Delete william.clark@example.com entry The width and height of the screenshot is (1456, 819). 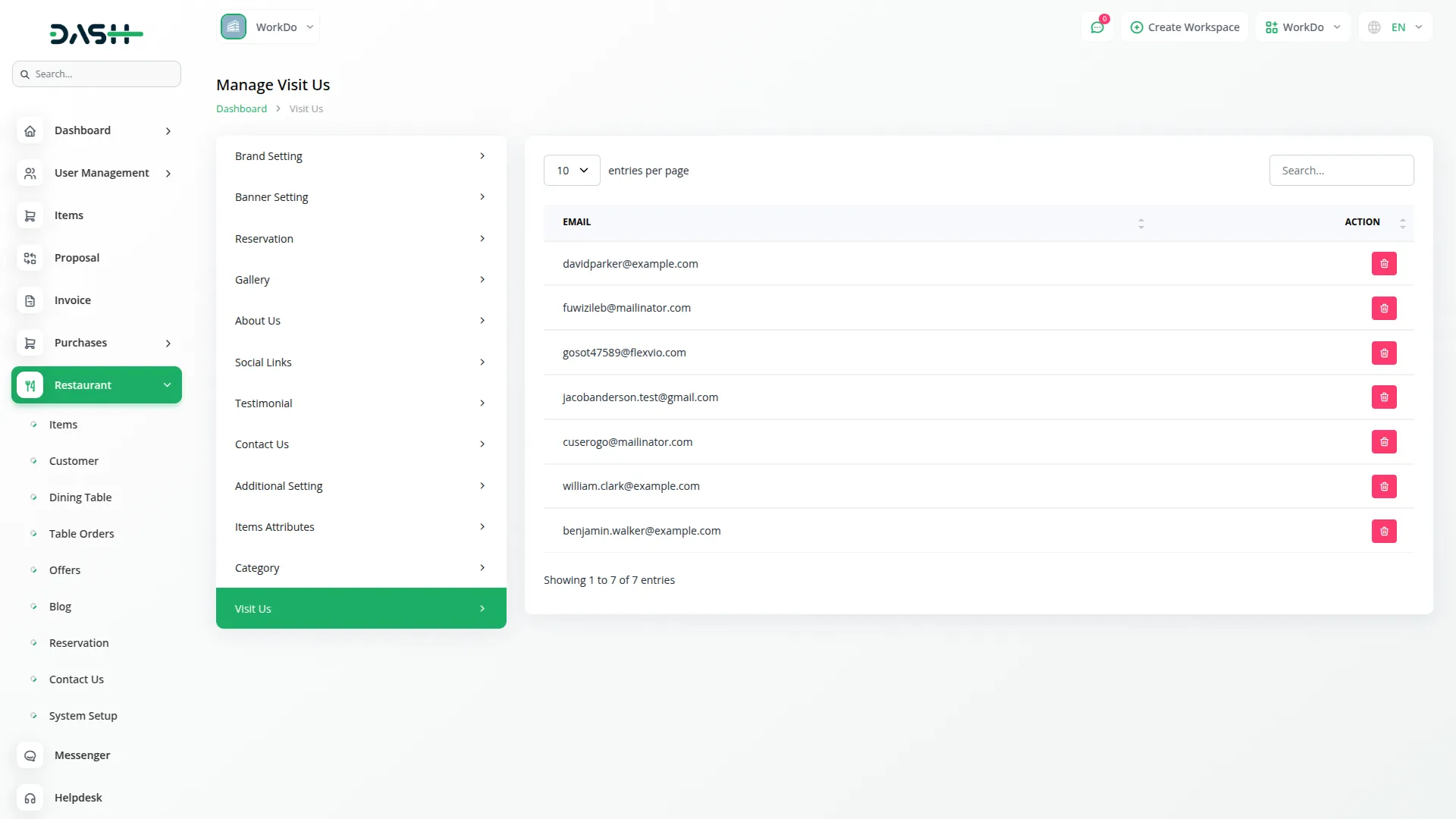pyautogui.click(x=1384, y=487)
